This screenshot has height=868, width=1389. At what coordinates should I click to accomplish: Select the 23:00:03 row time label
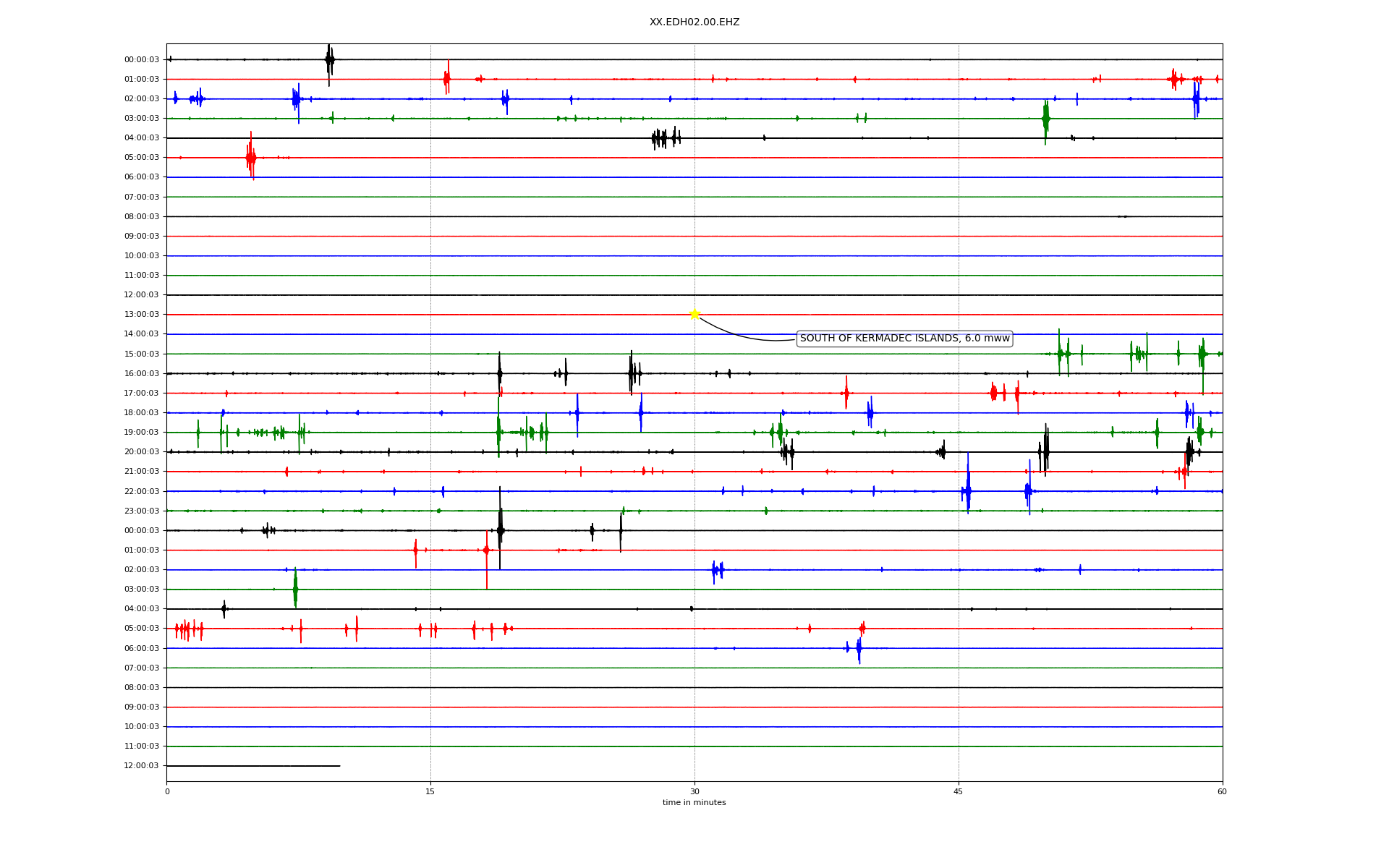coord(141,511)
